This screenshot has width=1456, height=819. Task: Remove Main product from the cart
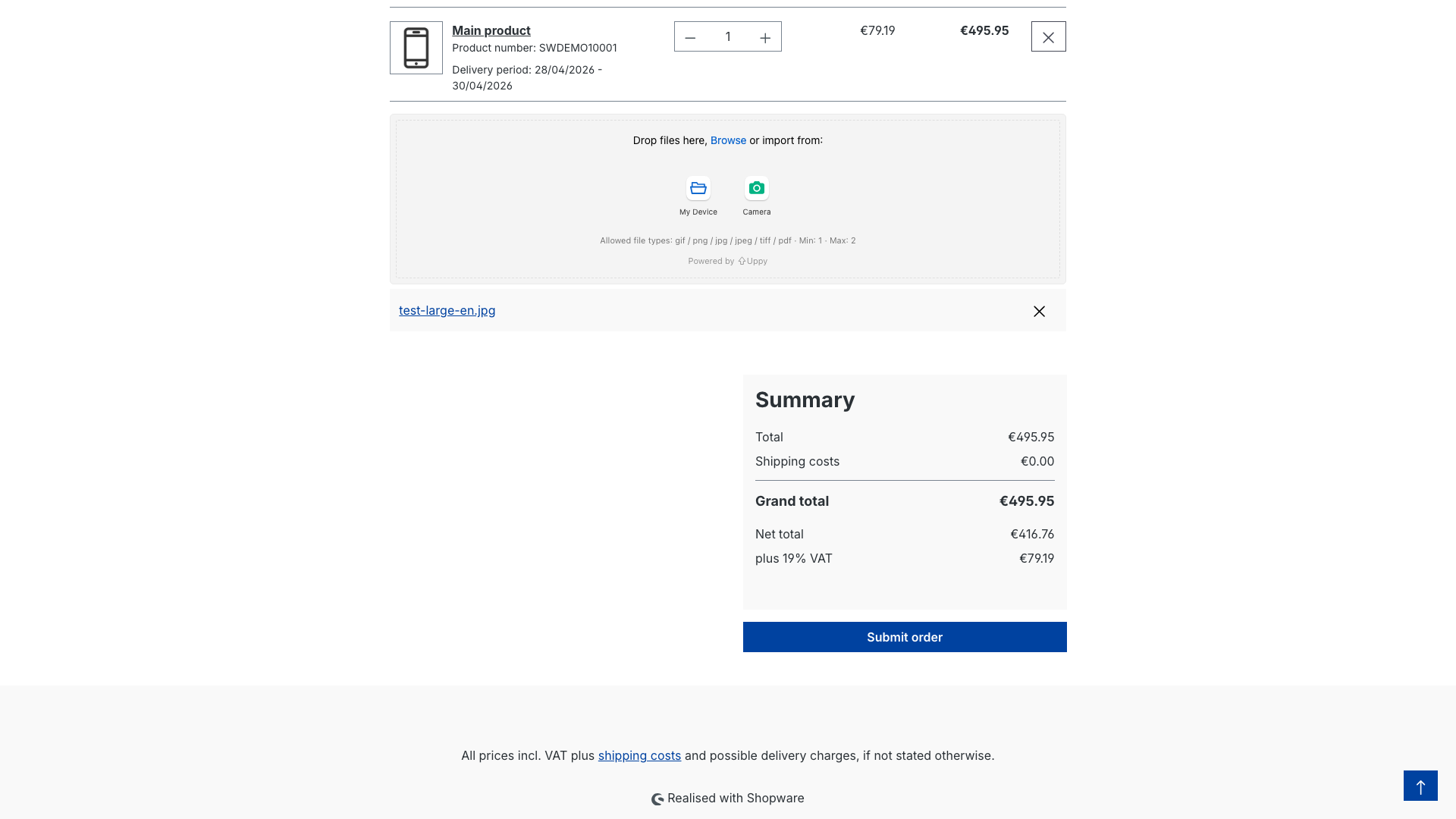pyautogui.click(x=1048, y=37)
